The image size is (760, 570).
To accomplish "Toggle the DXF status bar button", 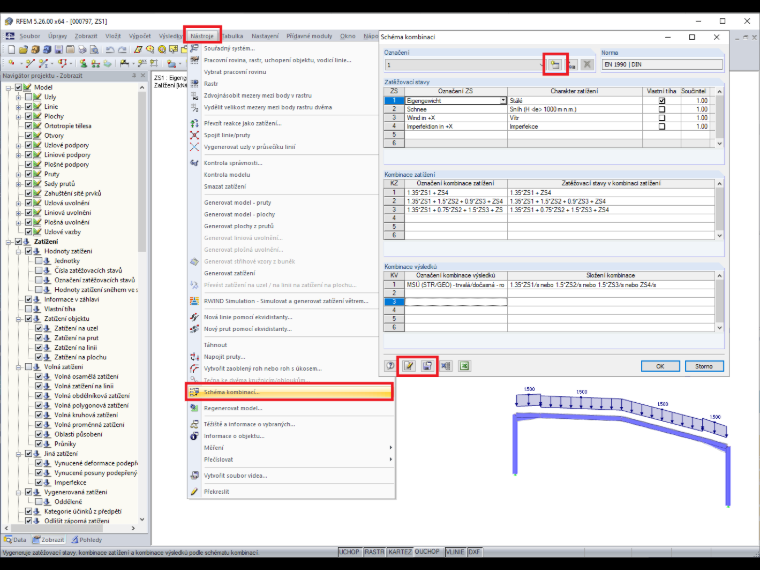I will (475, 552).
